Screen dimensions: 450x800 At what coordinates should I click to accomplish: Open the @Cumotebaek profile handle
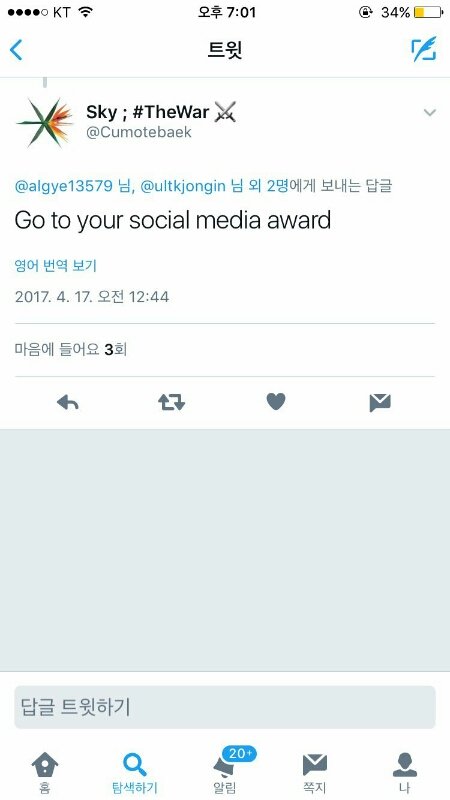tap(139, 132)
